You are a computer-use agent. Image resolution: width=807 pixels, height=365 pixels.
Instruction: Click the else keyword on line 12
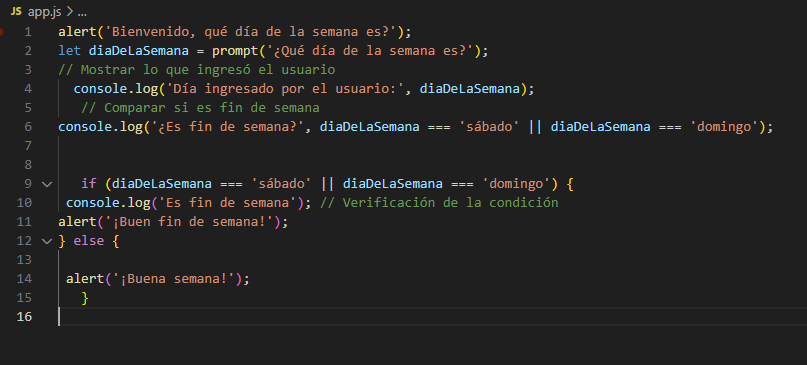pos(89,241)
